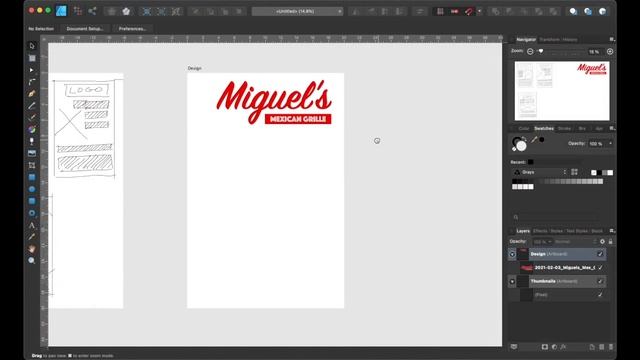Viewport: 640px width, 360px height.
Task: Toggle visibility of Pixel layer
Action: point(600,295)
